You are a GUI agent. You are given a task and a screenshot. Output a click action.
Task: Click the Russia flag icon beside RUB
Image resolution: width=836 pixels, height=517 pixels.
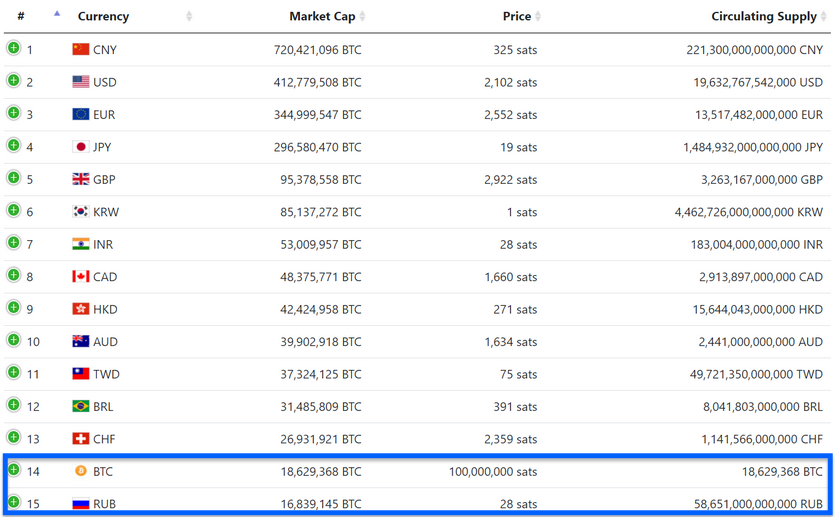[x=81, y=504]
